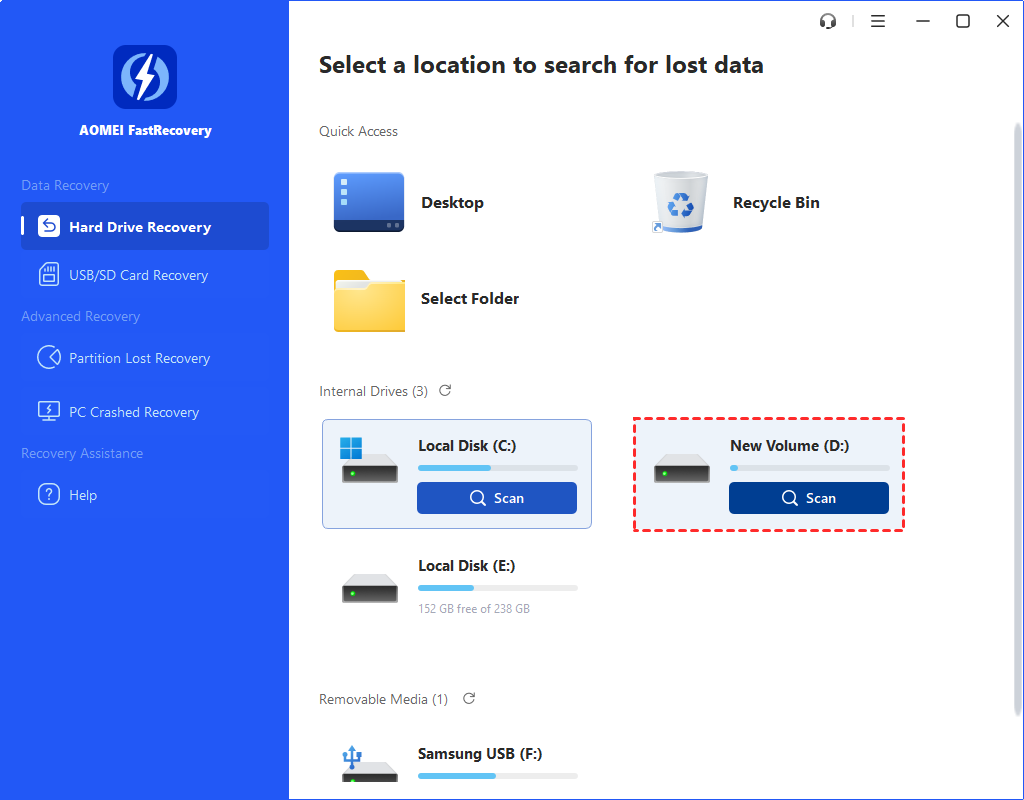Click the AOMEI FastRecovery lightning logo
This screenshot has width=1024, height=800.
[x=145, y=77]
